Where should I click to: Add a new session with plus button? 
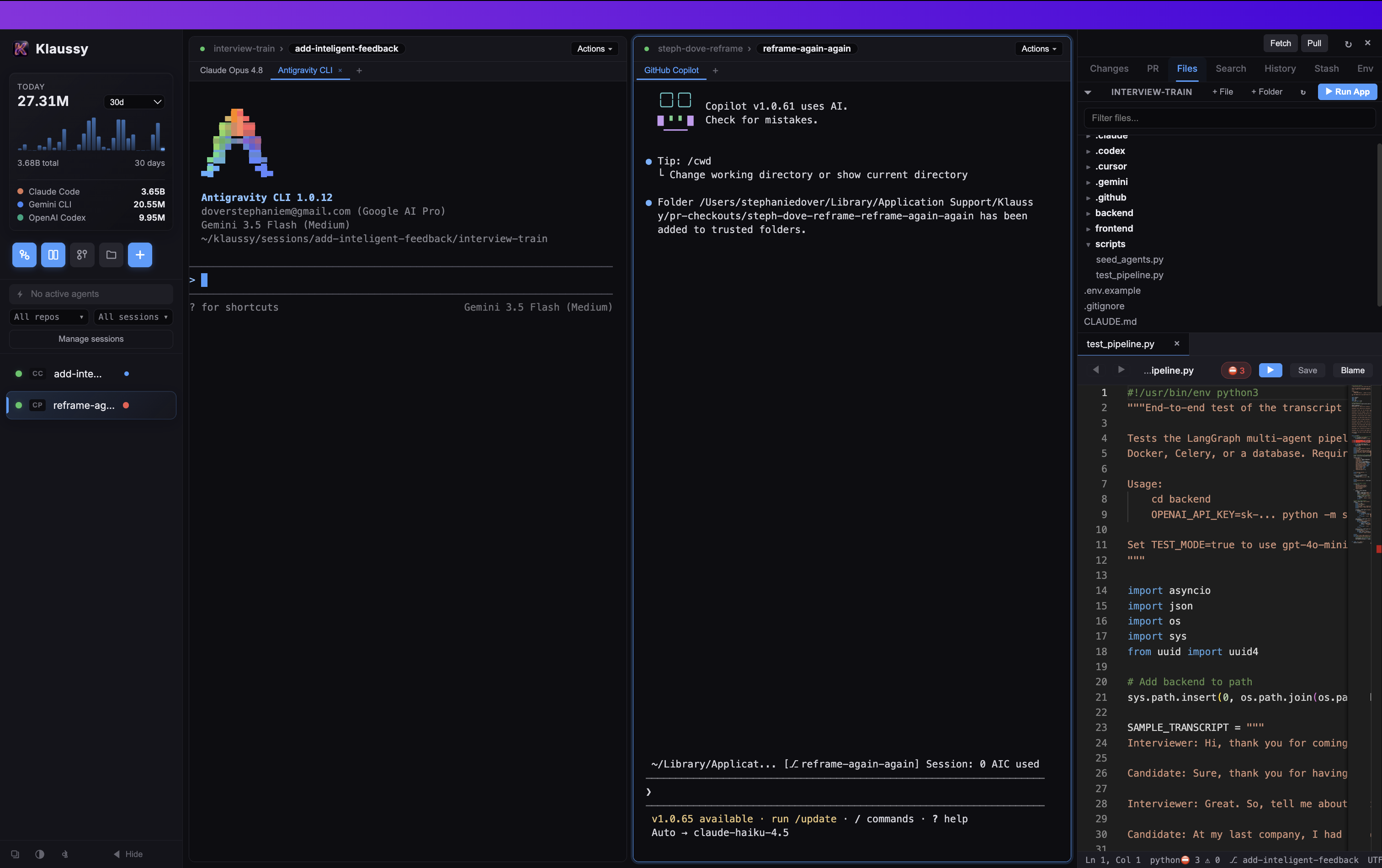click(140, 255)
